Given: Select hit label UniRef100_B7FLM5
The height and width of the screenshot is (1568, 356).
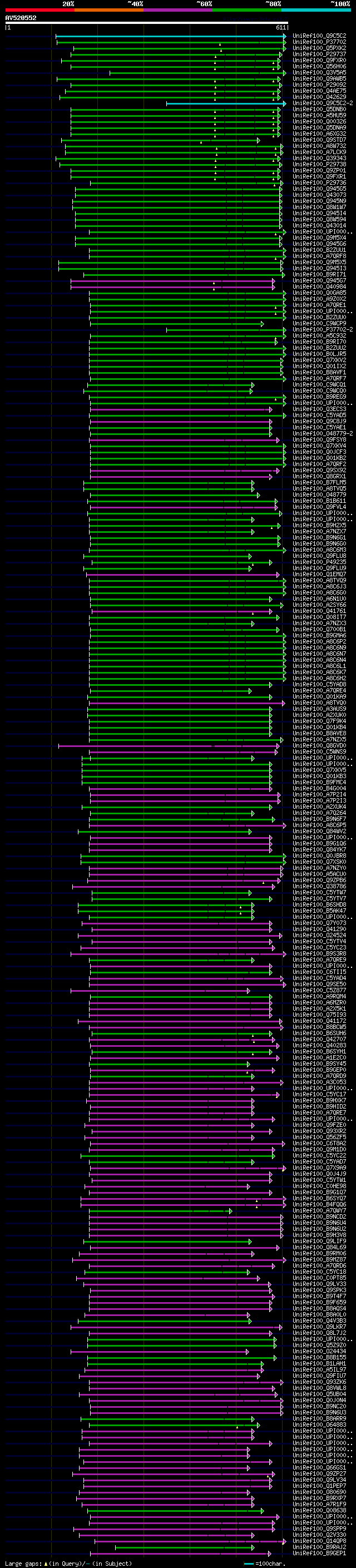Looking at the screenshot, I should tap(319, 483).
